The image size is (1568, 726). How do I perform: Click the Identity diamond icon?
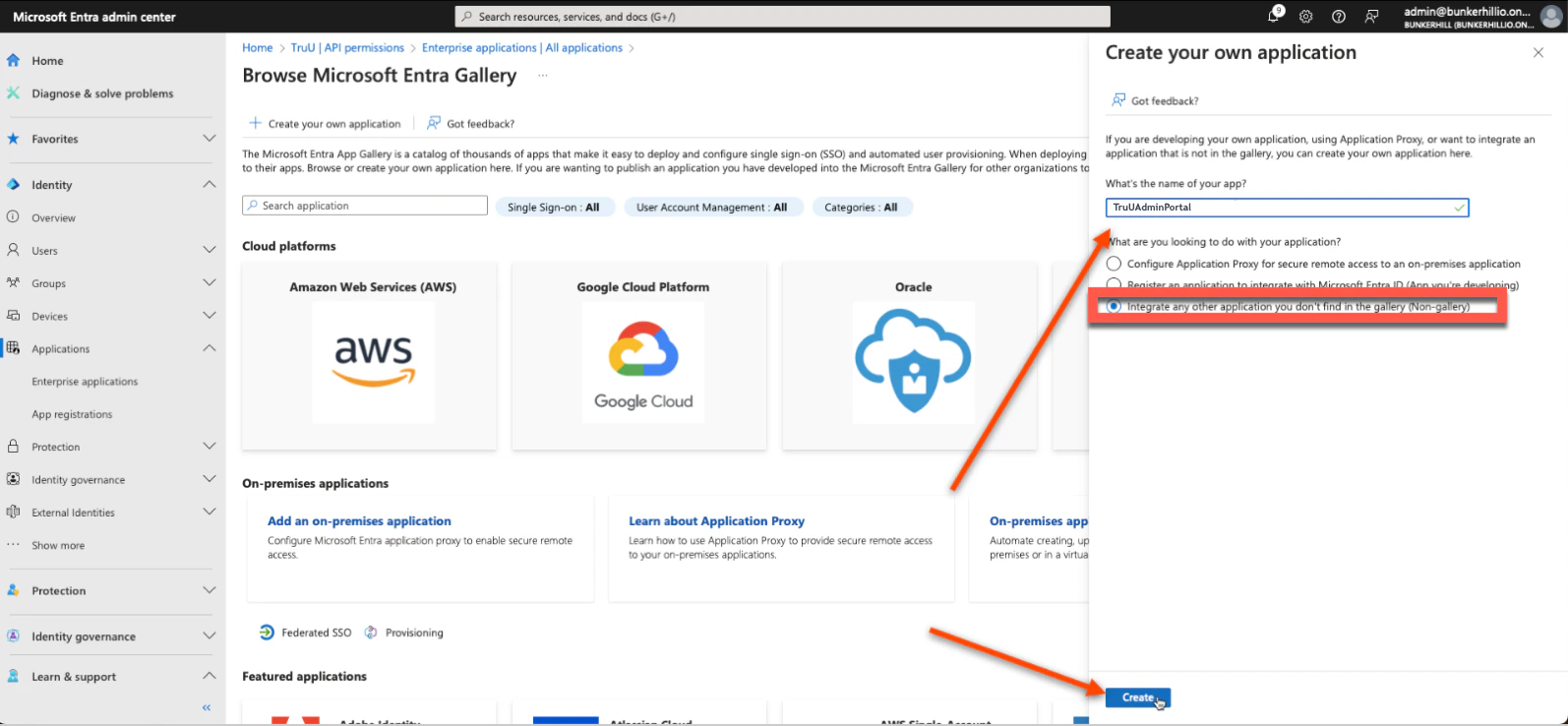click(x=13, y=184)
